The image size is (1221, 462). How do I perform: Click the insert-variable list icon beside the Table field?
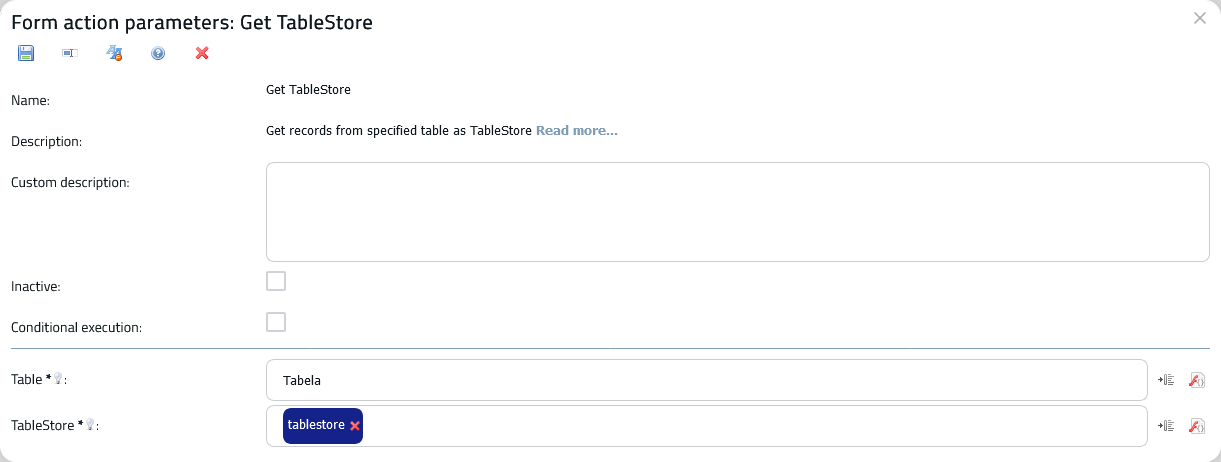pos(1166,380)
